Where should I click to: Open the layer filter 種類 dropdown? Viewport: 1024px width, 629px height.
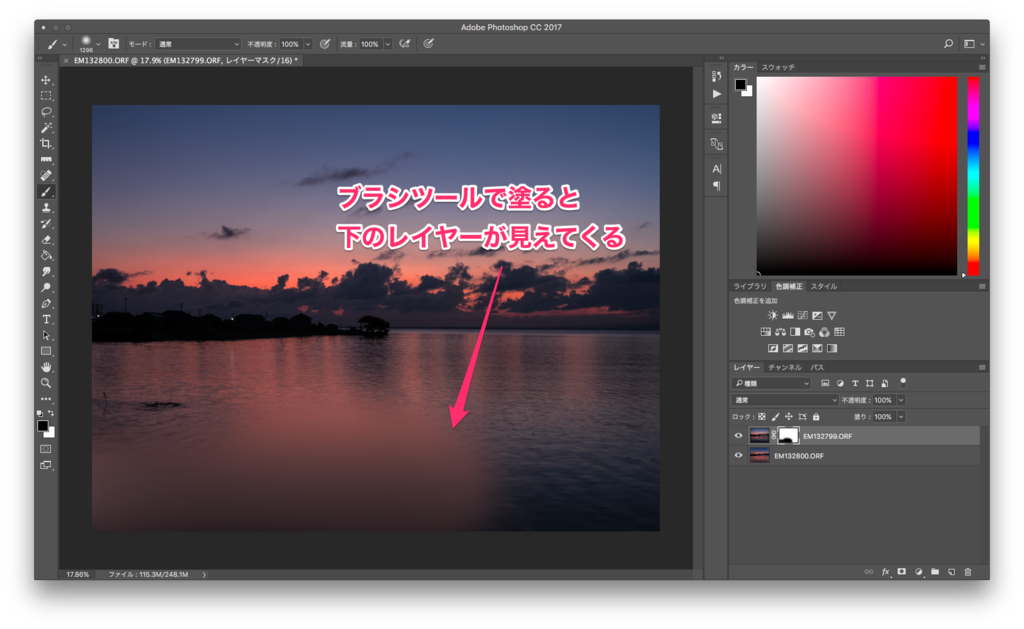[771, 383]
